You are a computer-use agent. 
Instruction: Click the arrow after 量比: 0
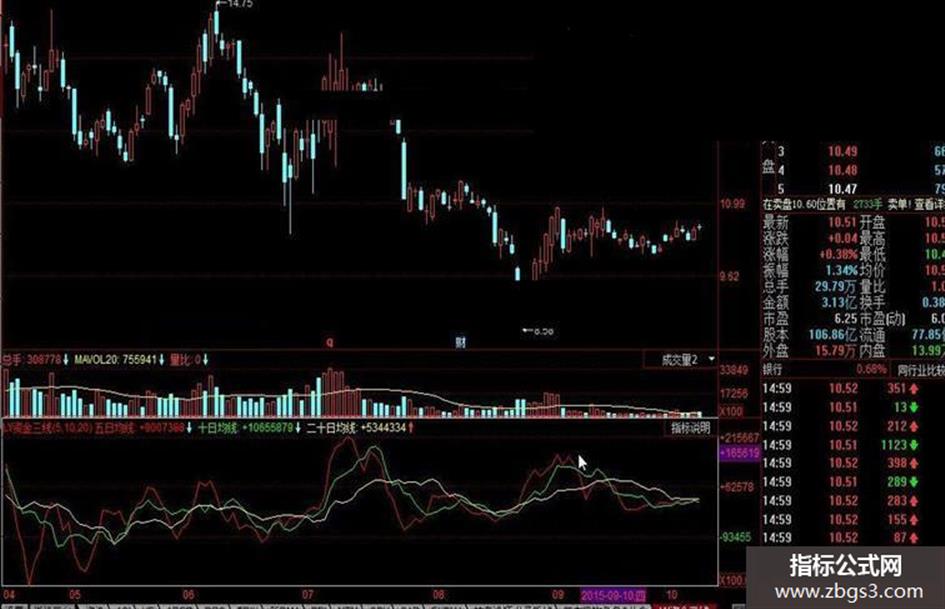point(206,360)
